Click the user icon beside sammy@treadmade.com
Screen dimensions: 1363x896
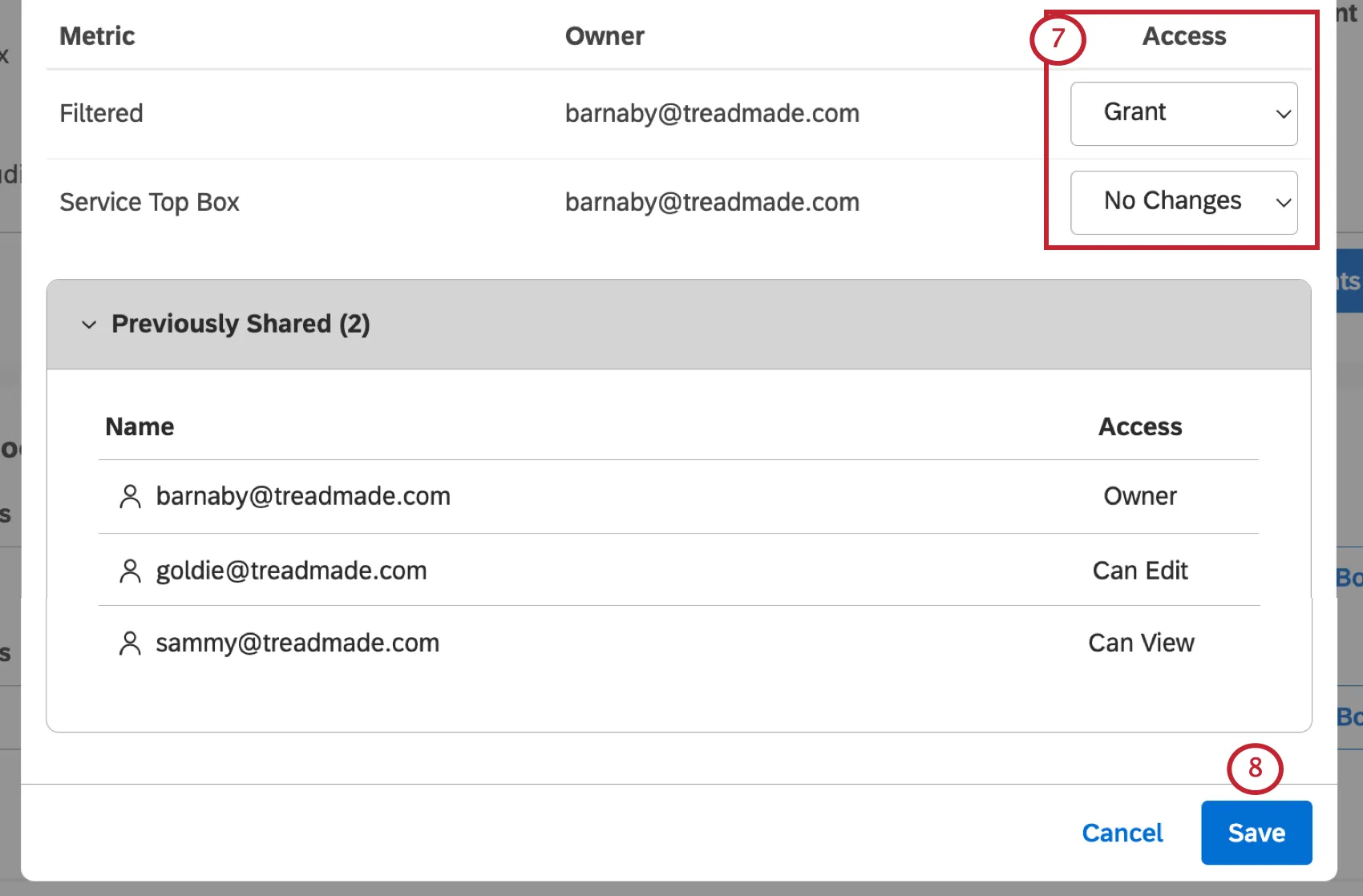[x=130, y=644]
